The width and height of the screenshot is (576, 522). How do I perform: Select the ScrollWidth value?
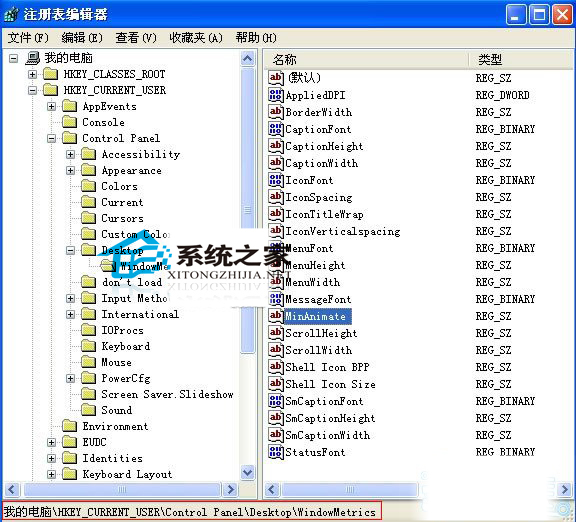[319, 350]
